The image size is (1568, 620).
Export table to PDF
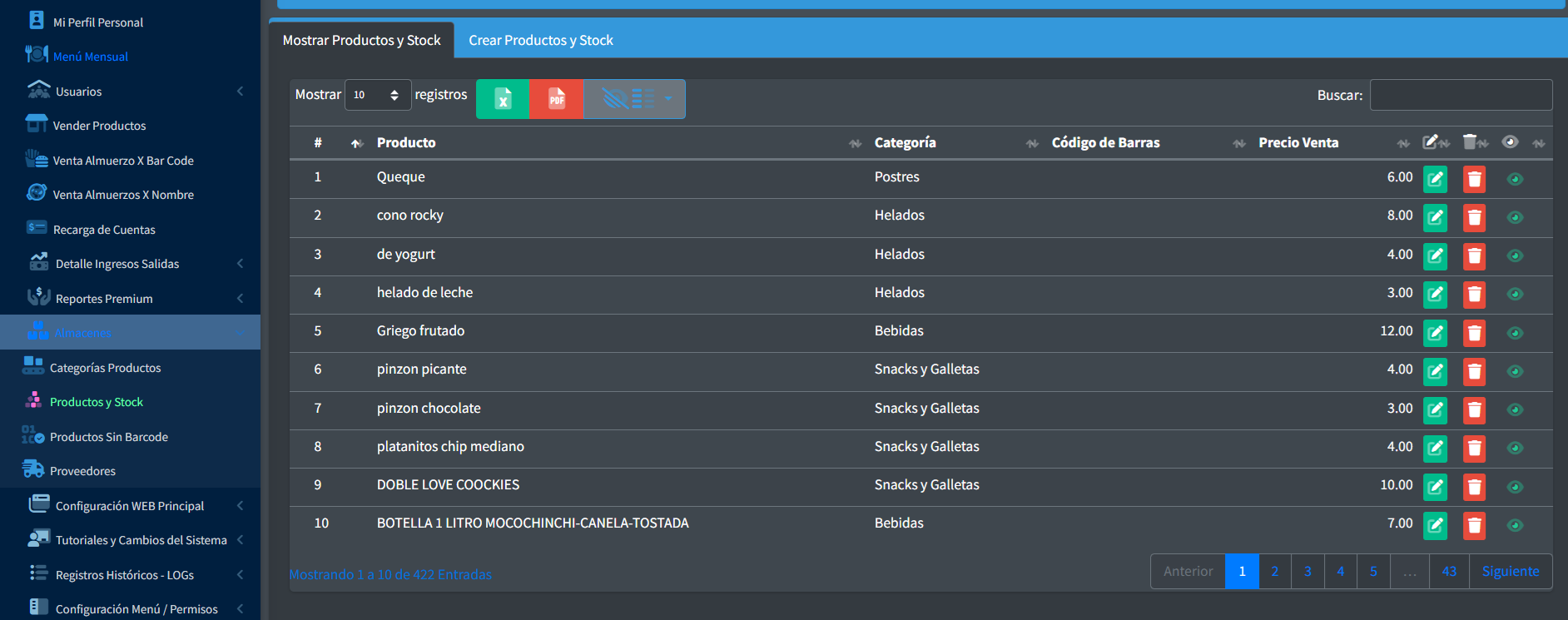[x=557, y=99]
